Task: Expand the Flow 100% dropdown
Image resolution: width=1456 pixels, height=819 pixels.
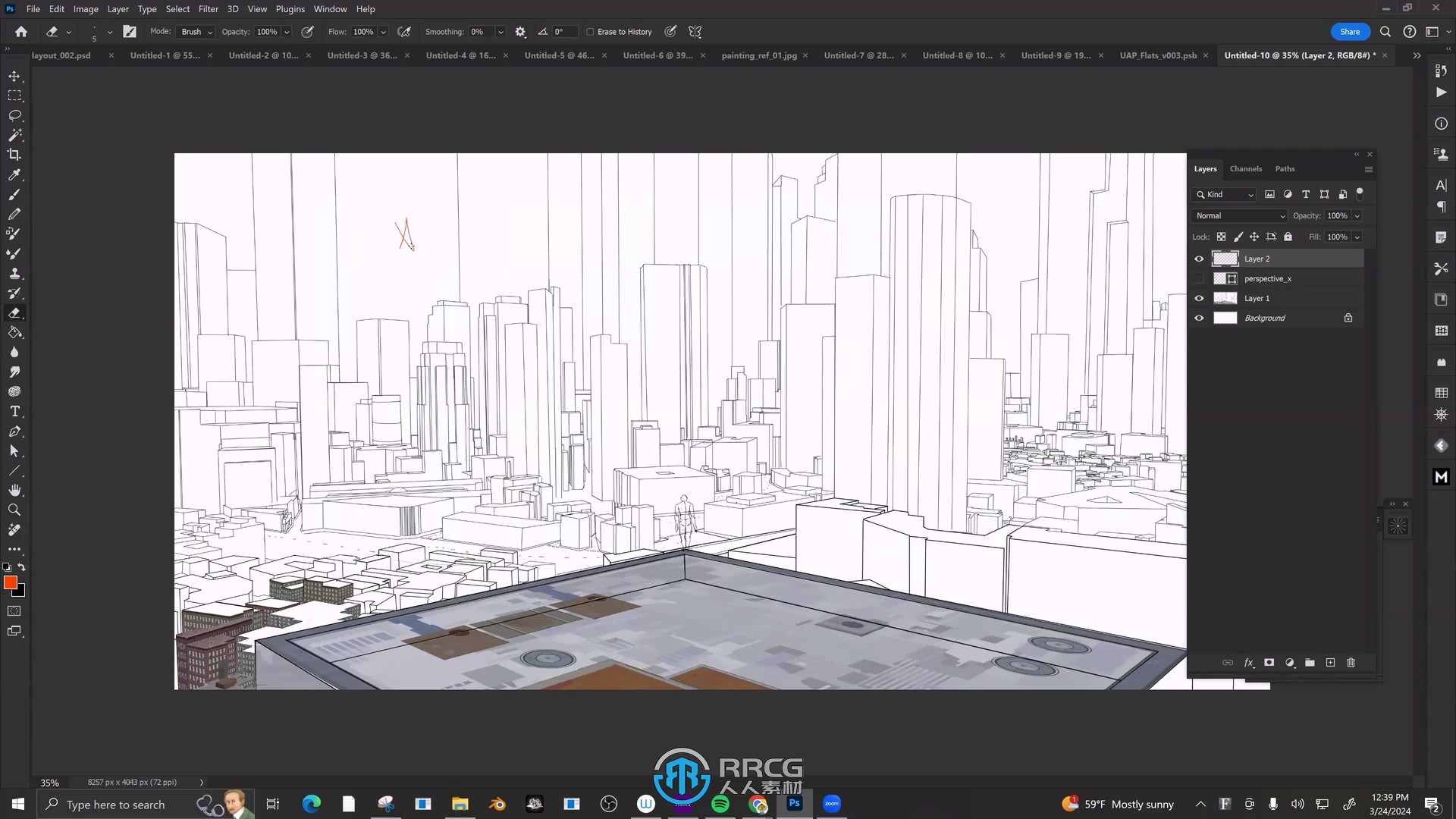Action: (x=383, y=32)
